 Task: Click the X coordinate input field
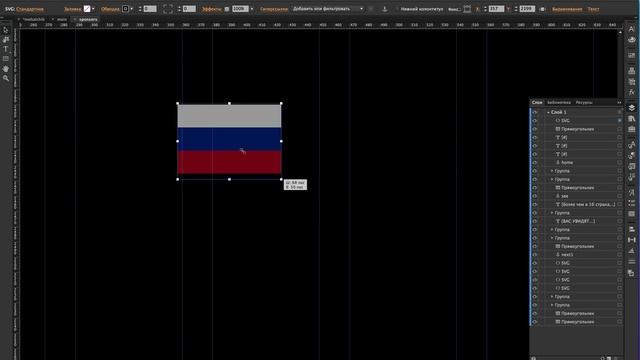point(496,9)
